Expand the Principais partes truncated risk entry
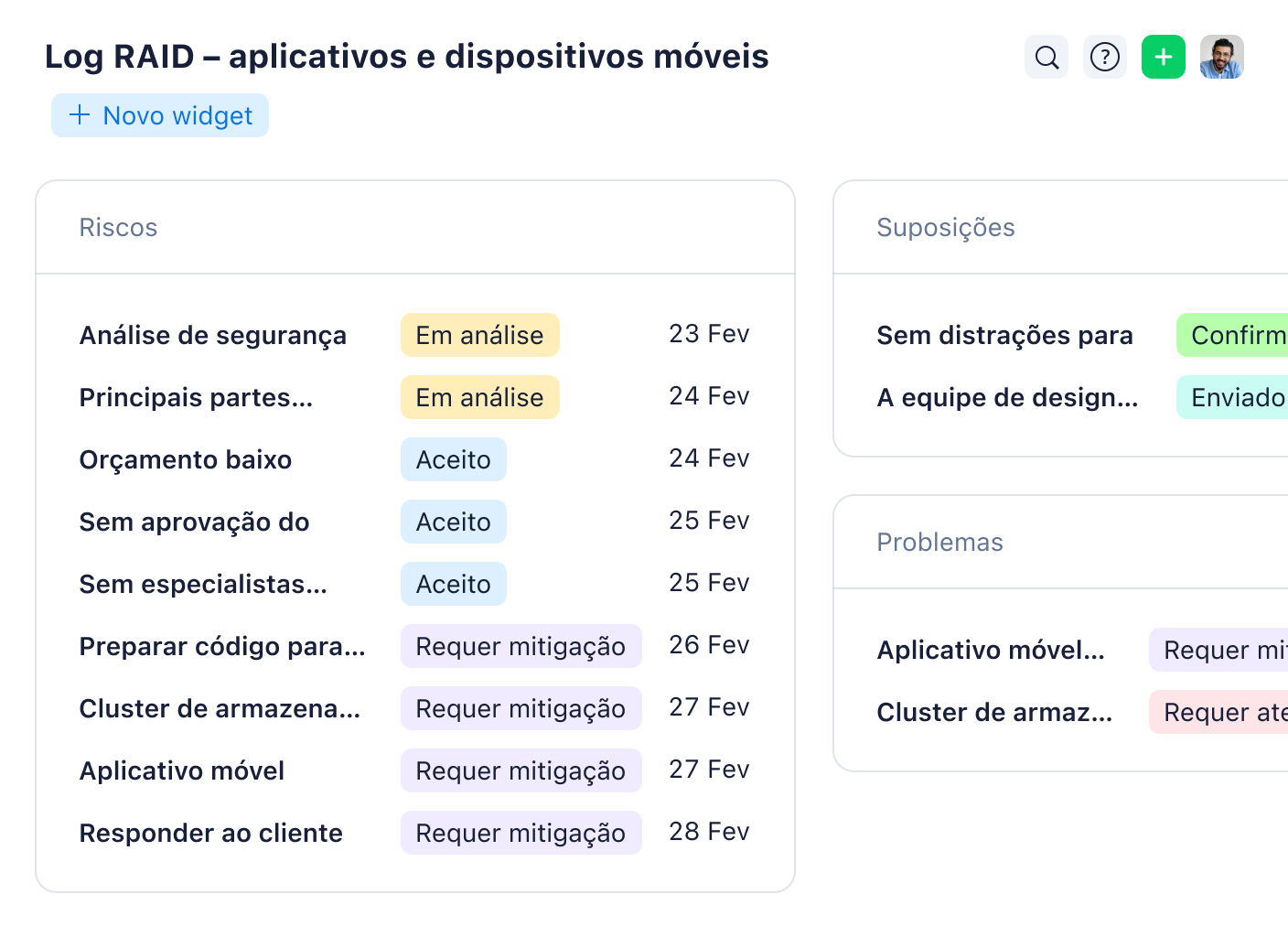The image size is (1288, 937). click(196, 397)
